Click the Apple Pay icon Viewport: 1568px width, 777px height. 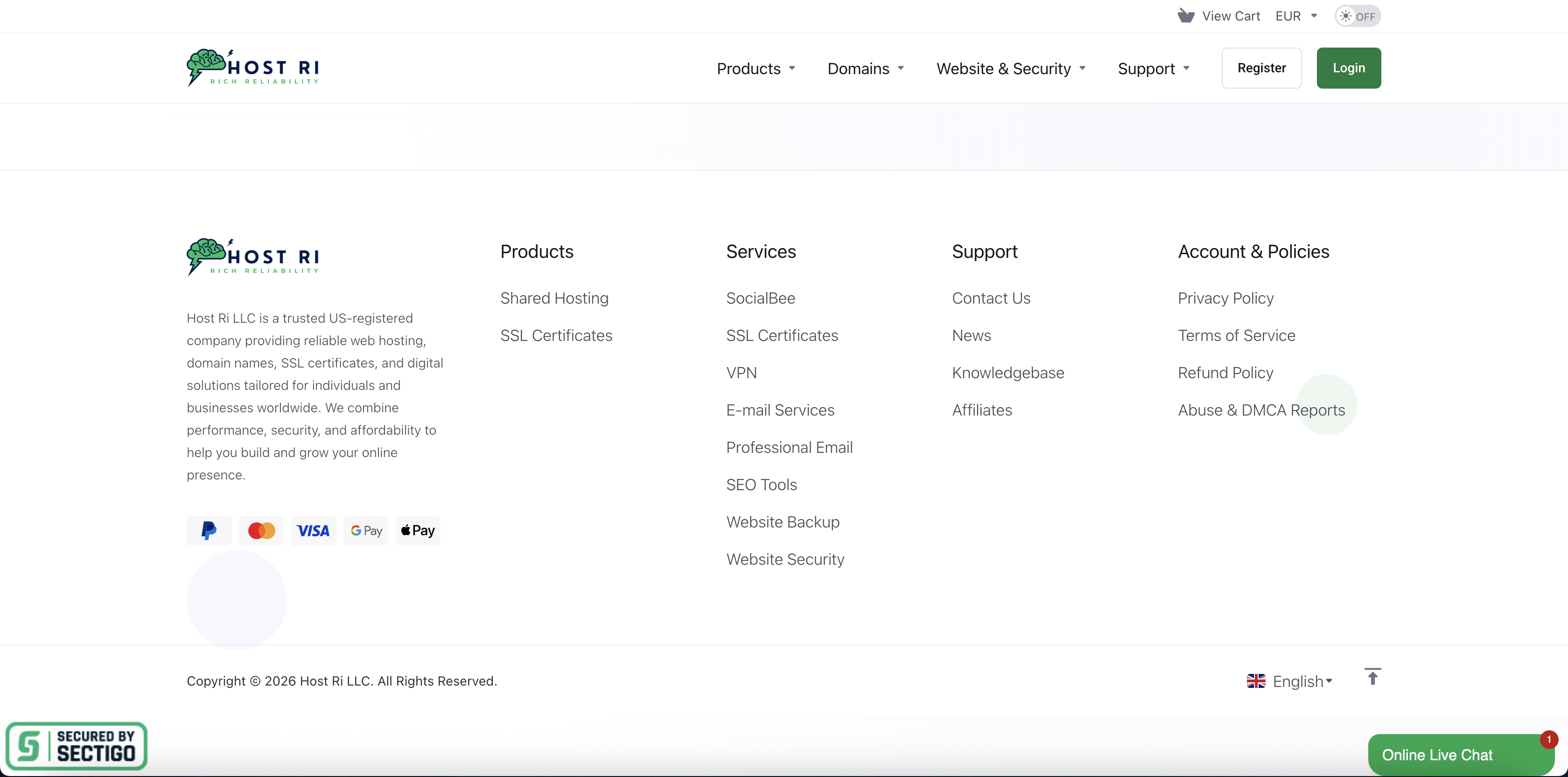point(418,531)
